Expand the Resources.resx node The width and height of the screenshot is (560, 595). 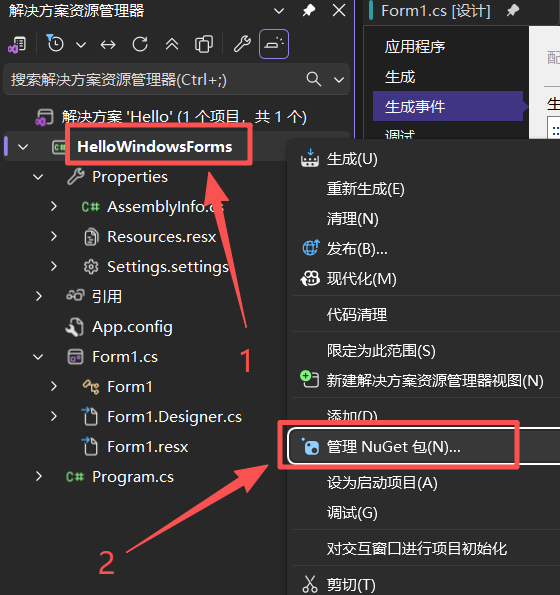pyautogui.click(x=54, y=237)
